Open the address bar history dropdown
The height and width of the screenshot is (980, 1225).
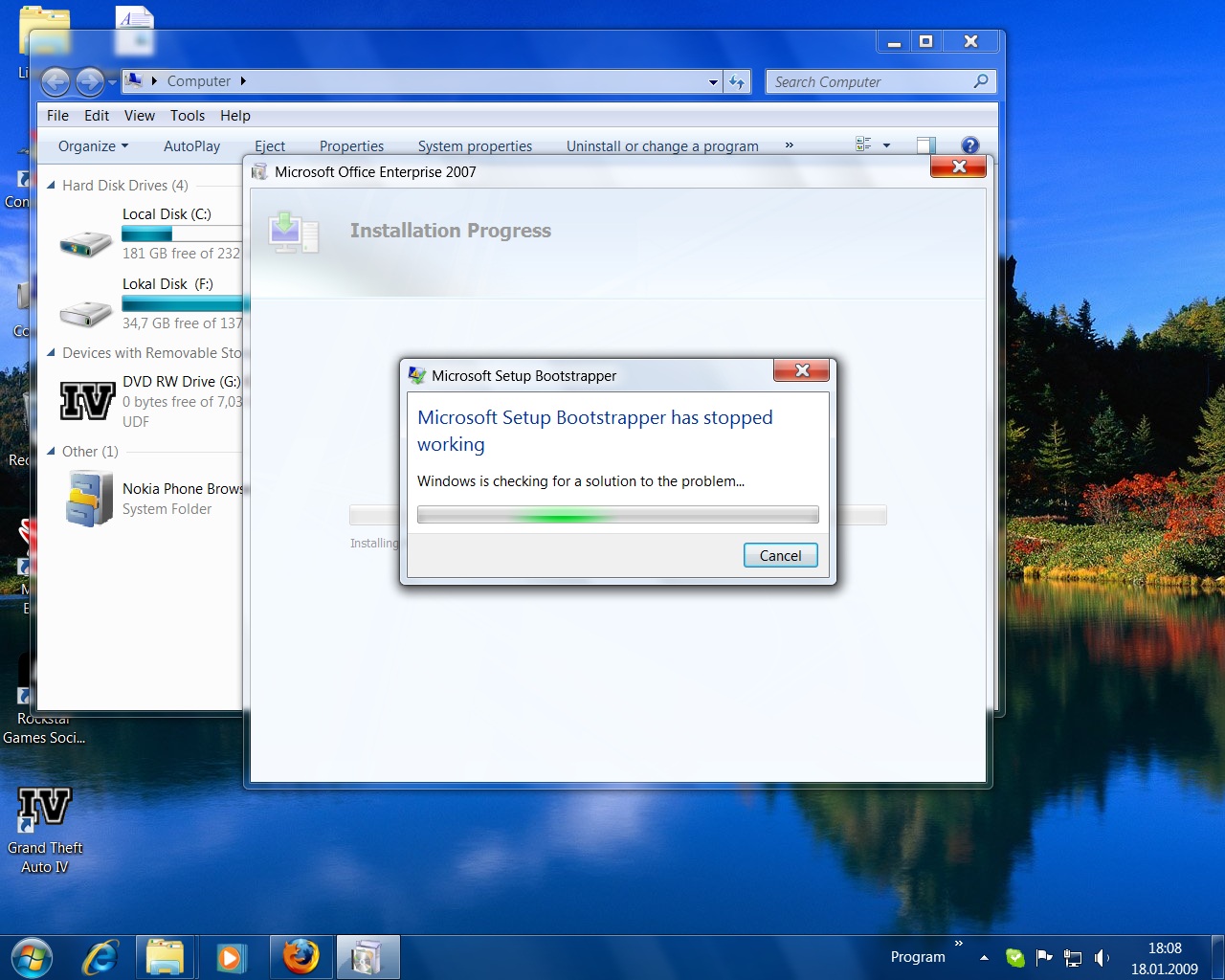(x=713, y=82)
